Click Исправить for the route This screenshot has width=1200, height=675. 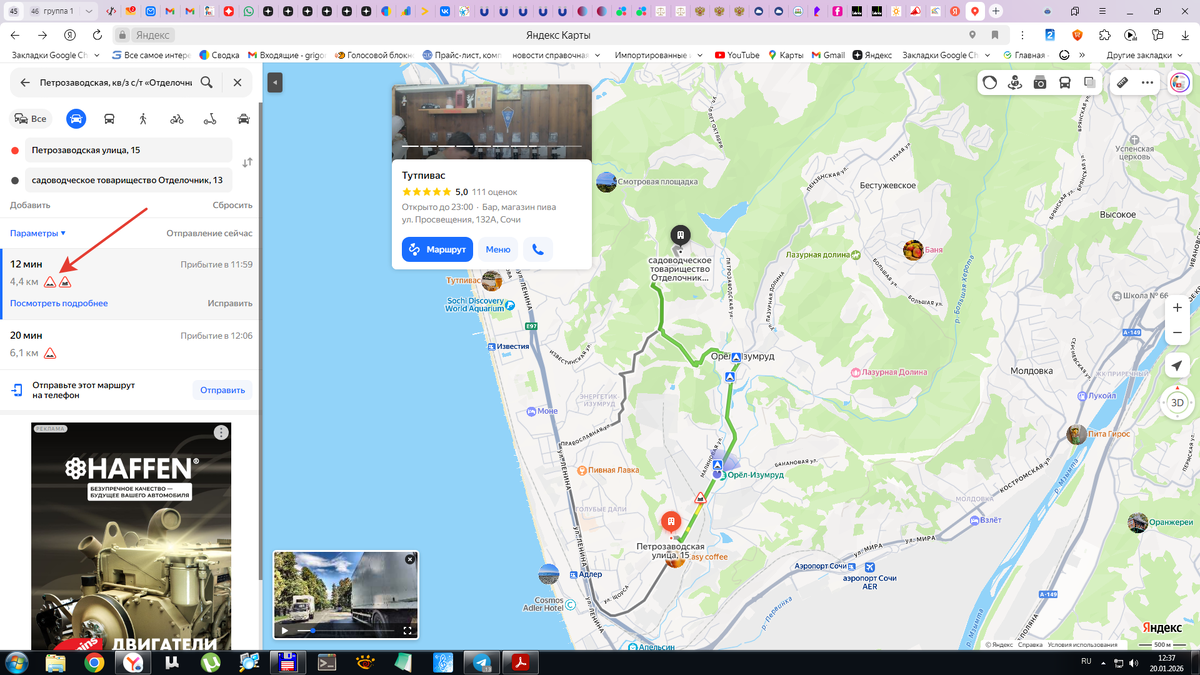pos(230,303)
